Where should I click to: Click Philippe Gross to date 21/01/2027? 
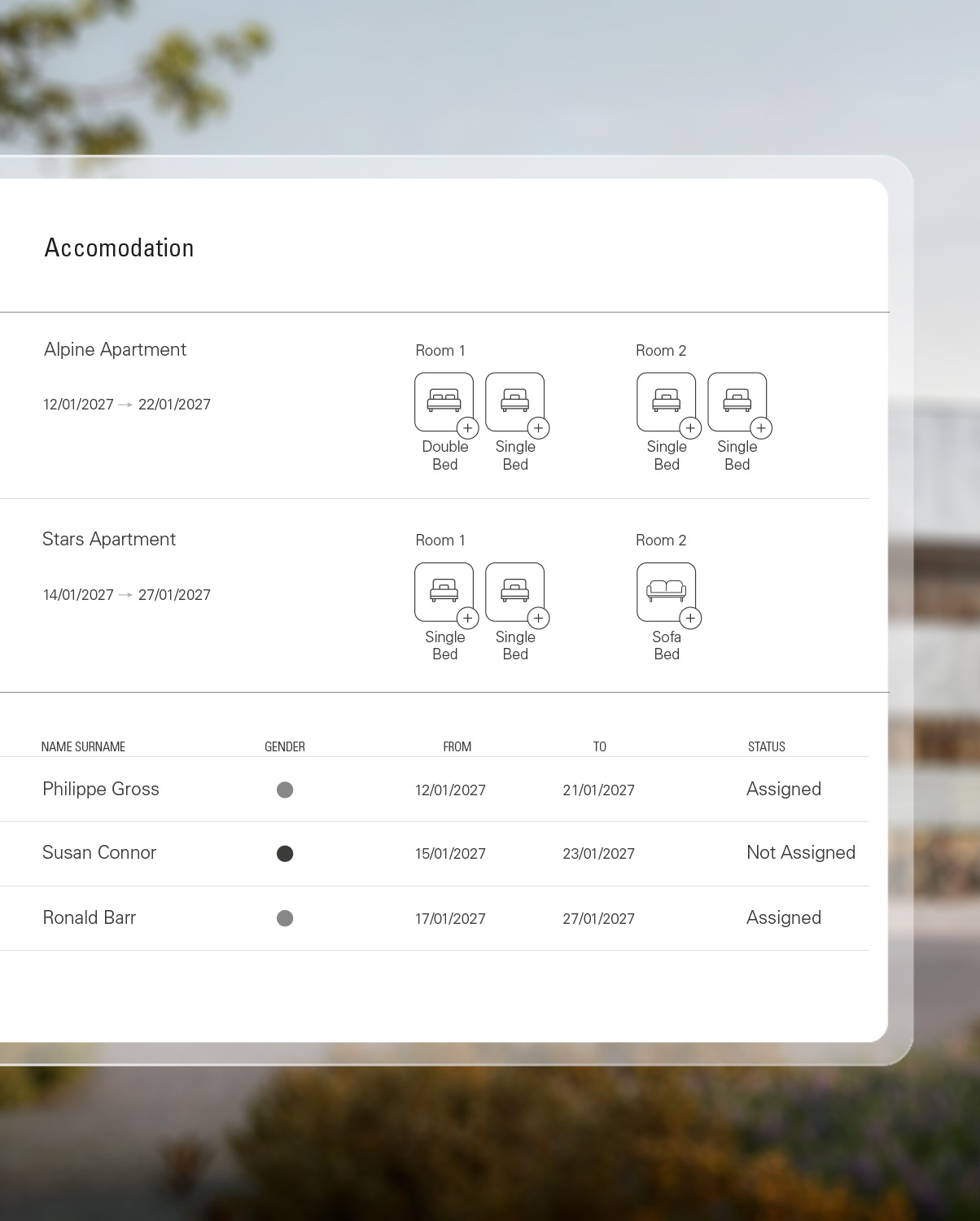(x=598, y=790)
